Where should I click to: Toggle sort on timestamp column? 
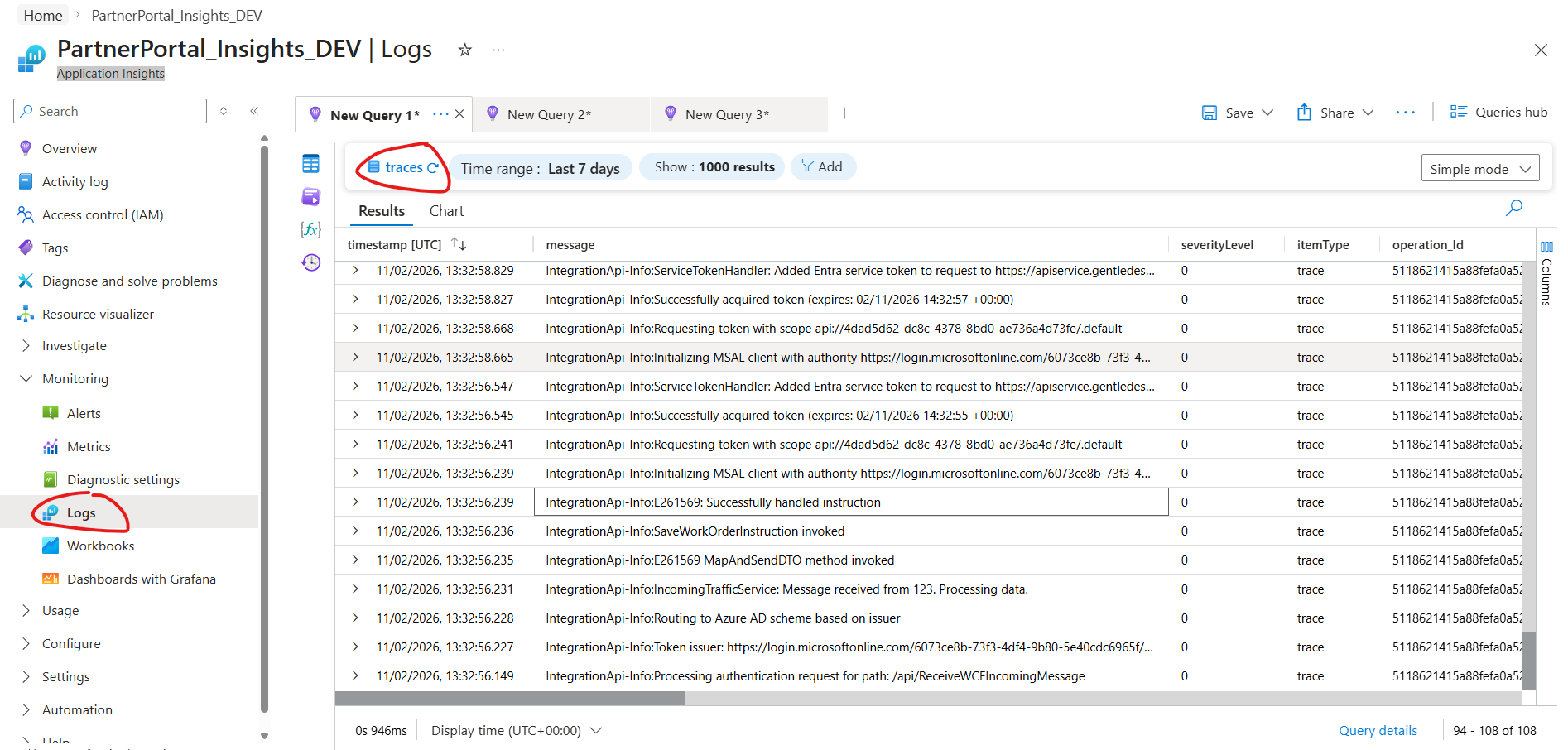459,244
